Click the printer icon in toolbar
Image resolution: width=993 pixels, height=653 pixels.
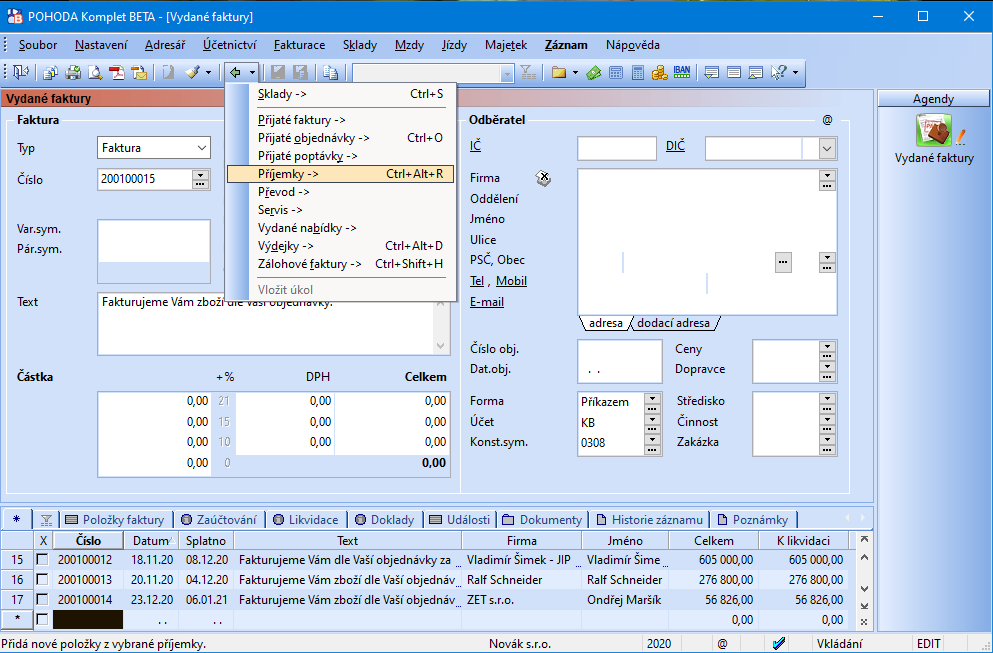coord(73,73)
